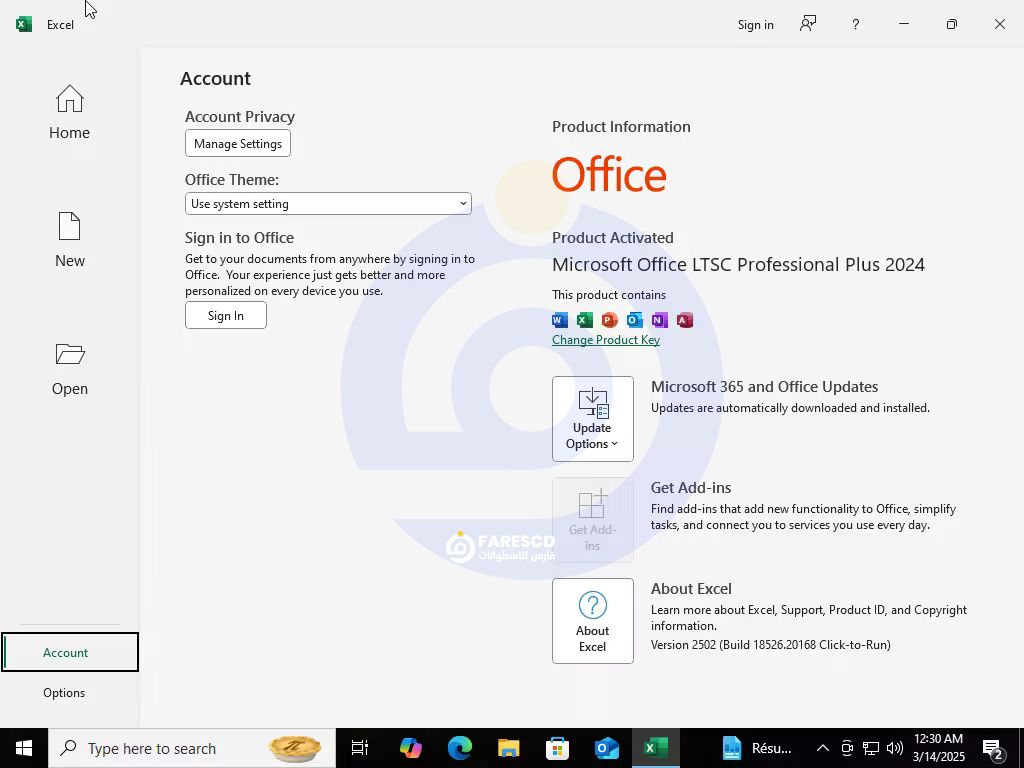The height and width of the screenshot is (768, 1024).
Task: Open the Résu... document in the taskbar
Action: pyautogui.click(x=758, y=748)
